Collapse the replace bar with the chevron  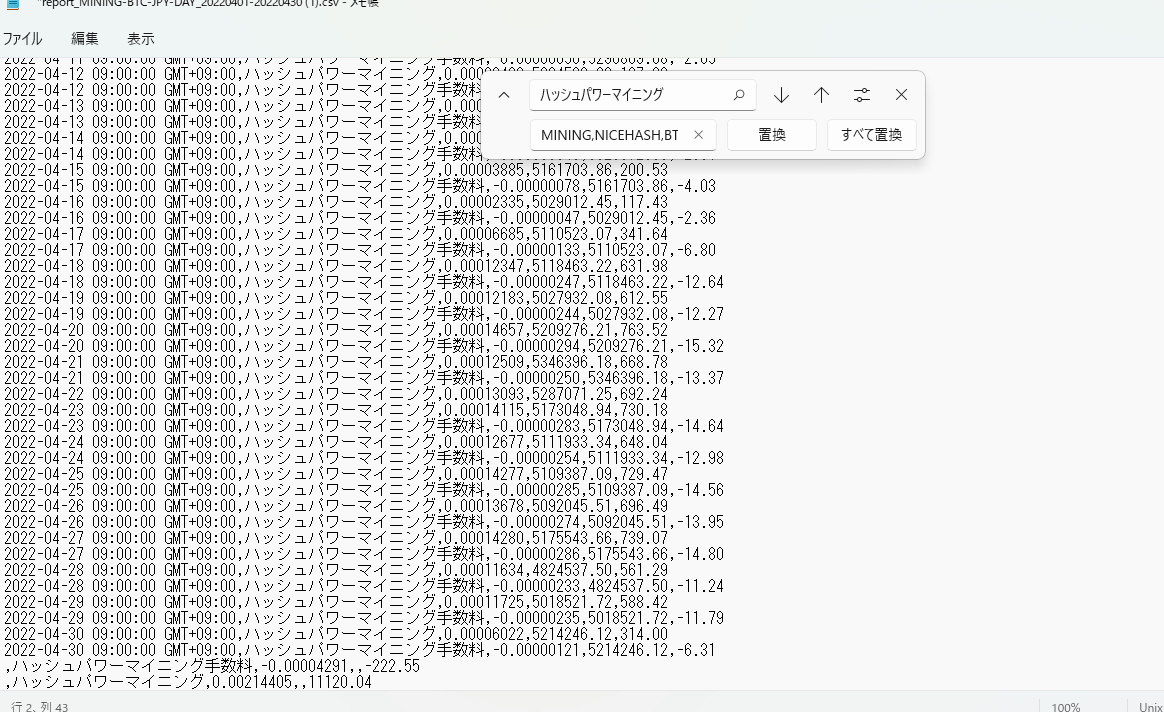pos(504,95)
